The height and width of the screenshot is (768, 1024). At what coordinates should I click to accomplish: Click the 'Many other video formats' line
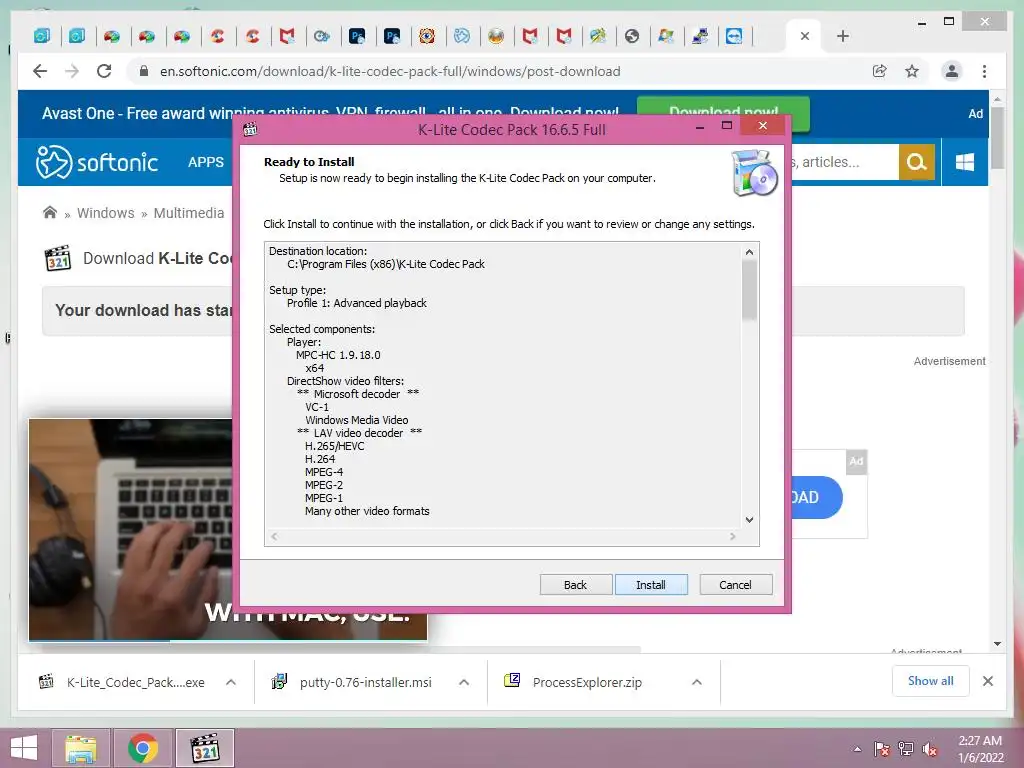367,511
